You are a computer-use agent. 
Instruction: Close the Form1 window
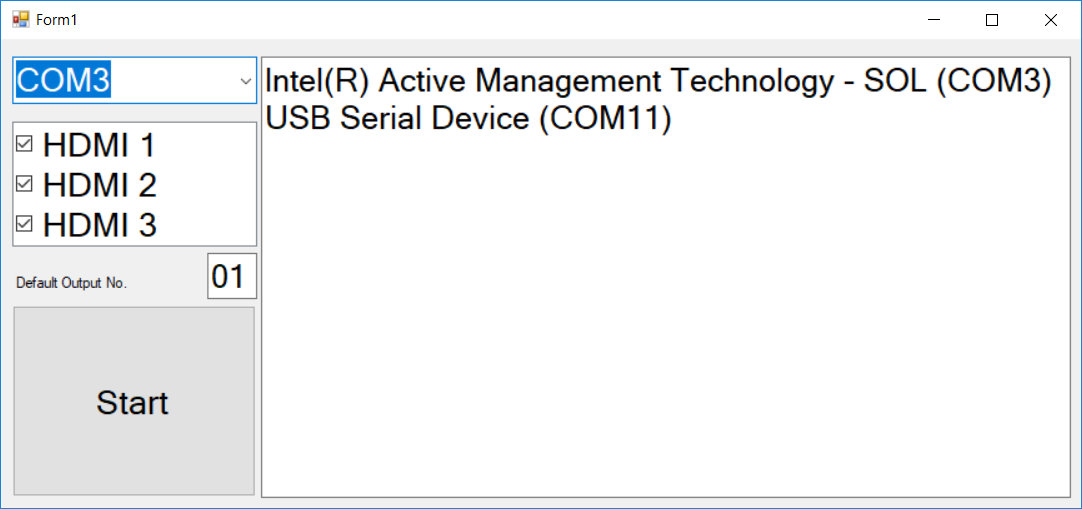pos(1050,20)
